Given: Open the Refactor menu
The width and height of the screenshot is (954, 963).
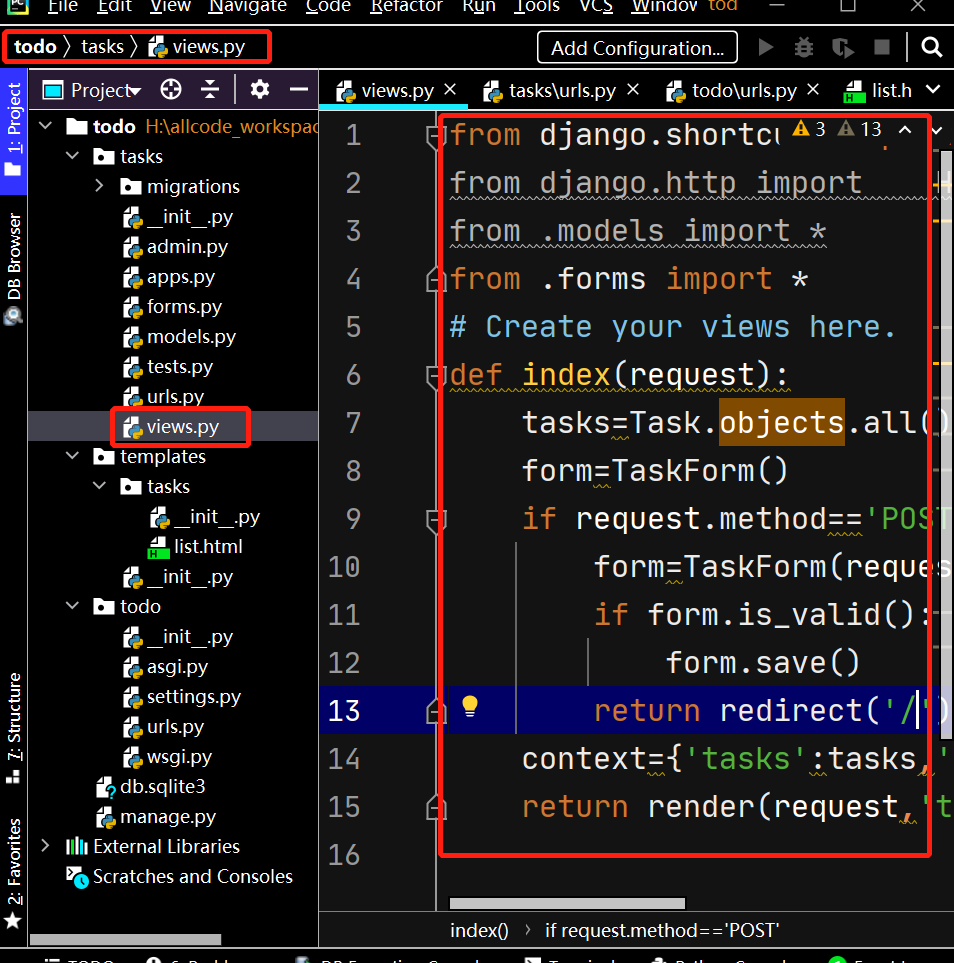Looking at the screenshot, I should tap(406, 6).
